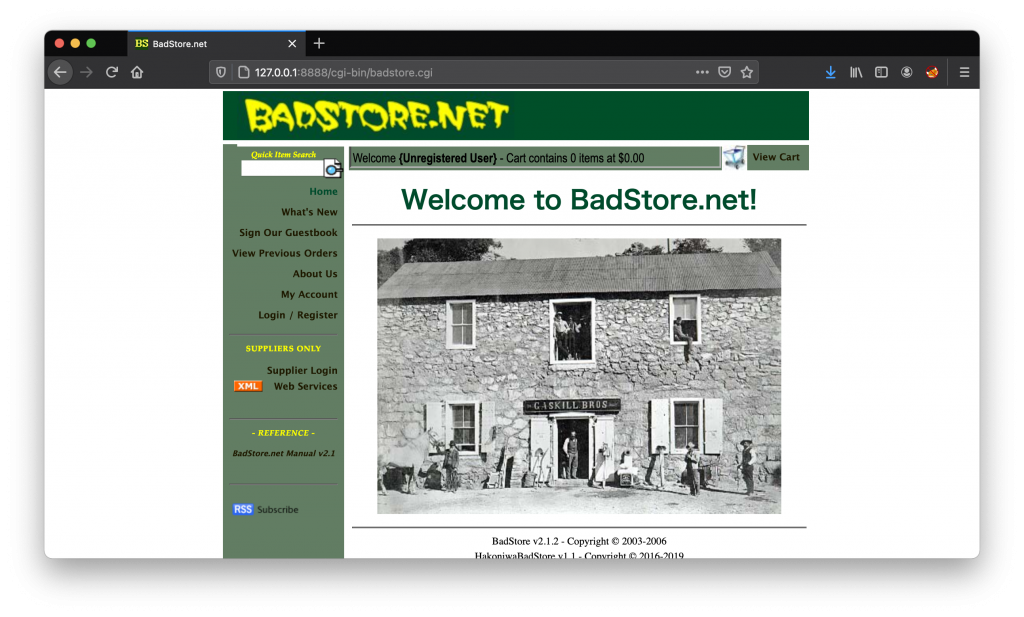Open the Downloads arrow in the toolbar
This screenshot has height=617, width=1024.
(x=830, y=72)
